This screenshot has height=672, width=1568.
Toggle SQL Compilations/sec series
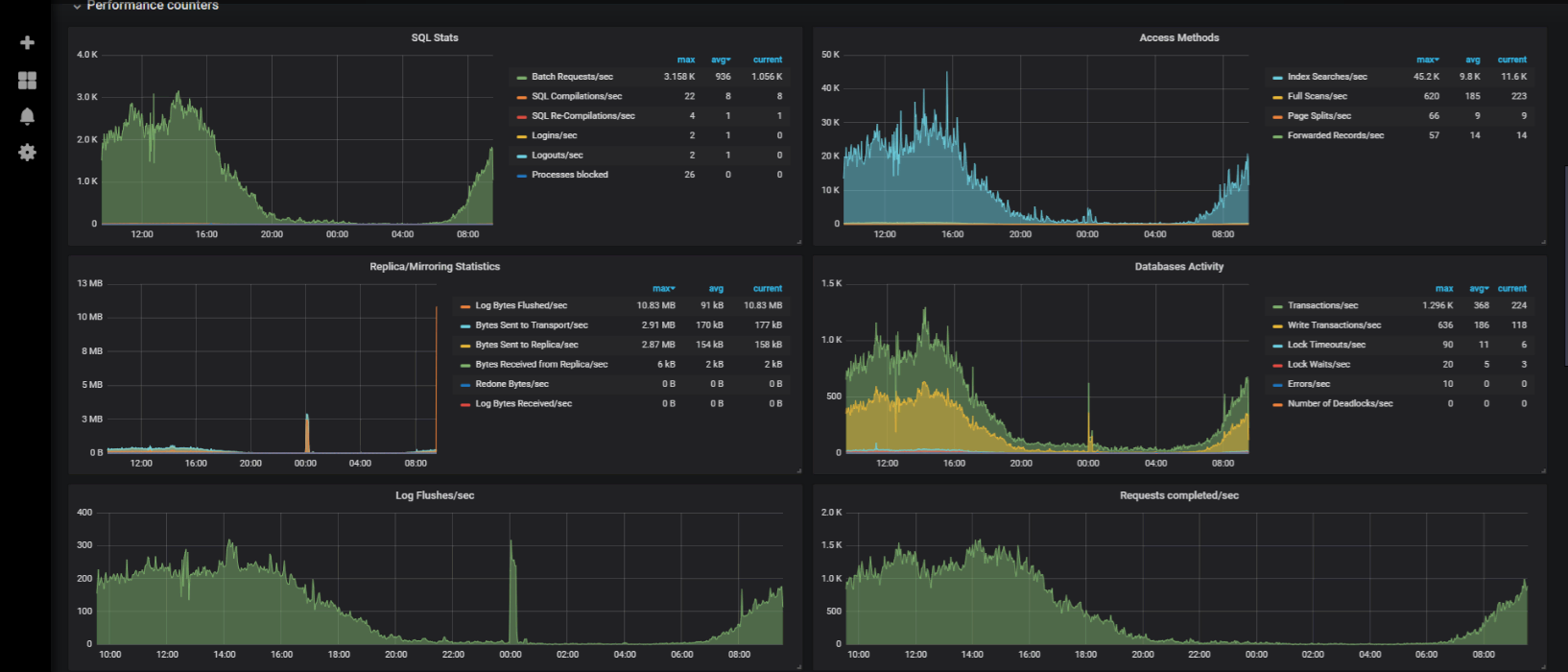[x=577, y=96]
